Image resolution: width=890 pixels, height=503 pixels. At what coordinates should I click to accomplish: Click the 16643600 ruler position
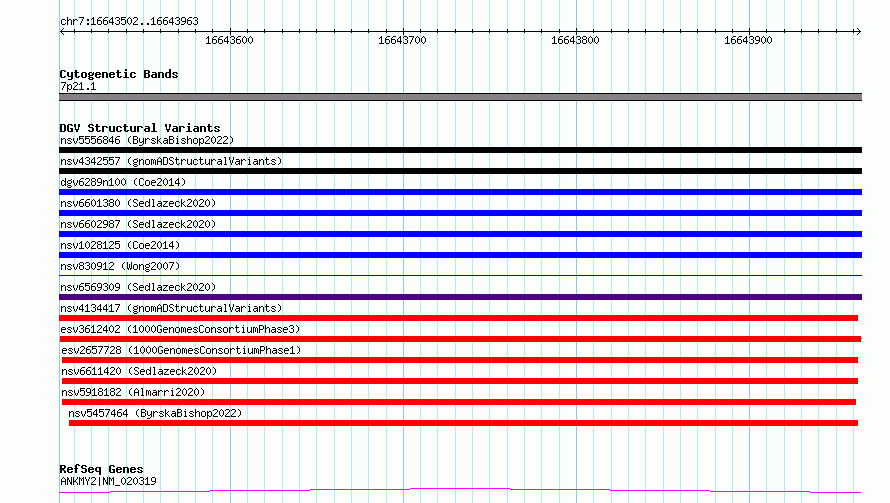229,40
